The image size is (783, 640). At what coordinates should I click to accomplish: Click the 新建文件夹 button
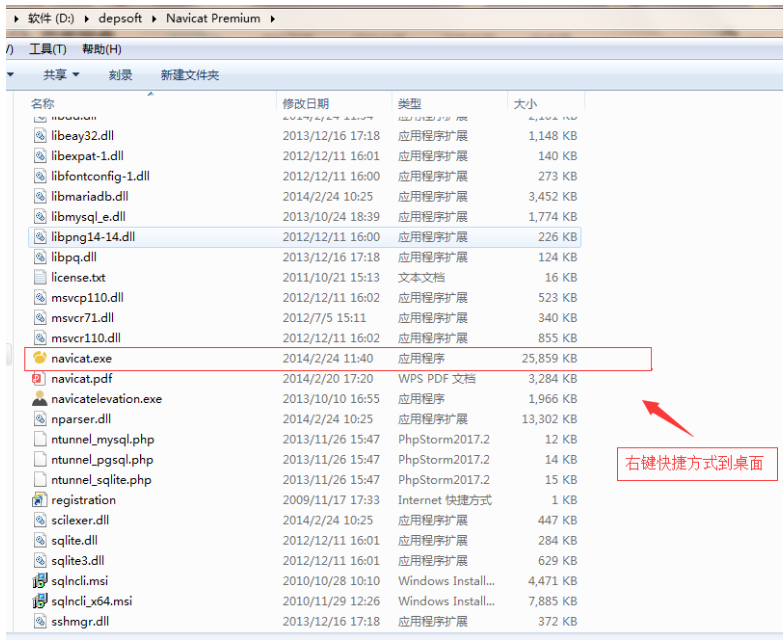pyautogui.click(x=190, y=75)
